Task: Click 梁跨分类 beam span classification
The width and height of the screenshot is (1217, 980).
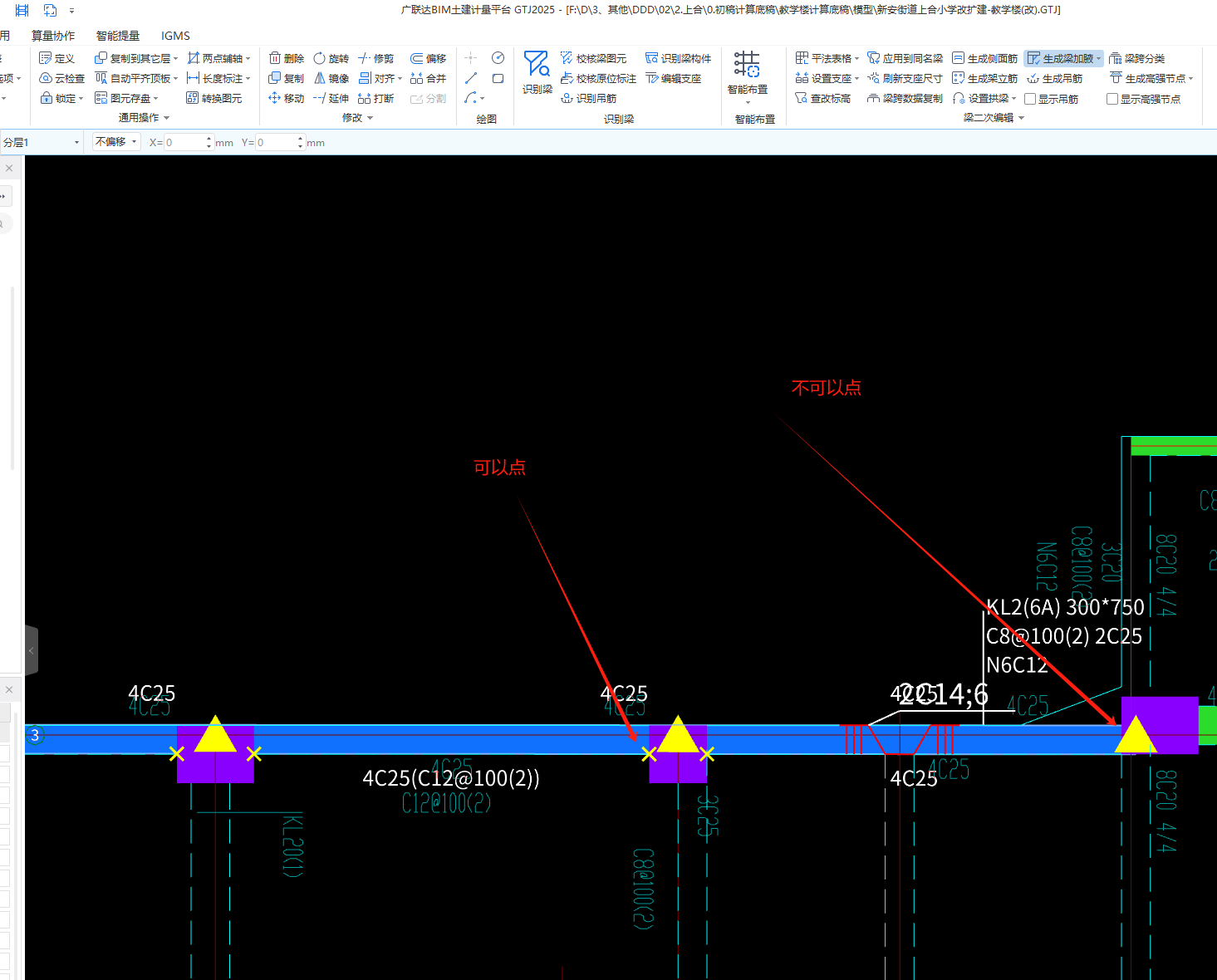Action: 1136,58
